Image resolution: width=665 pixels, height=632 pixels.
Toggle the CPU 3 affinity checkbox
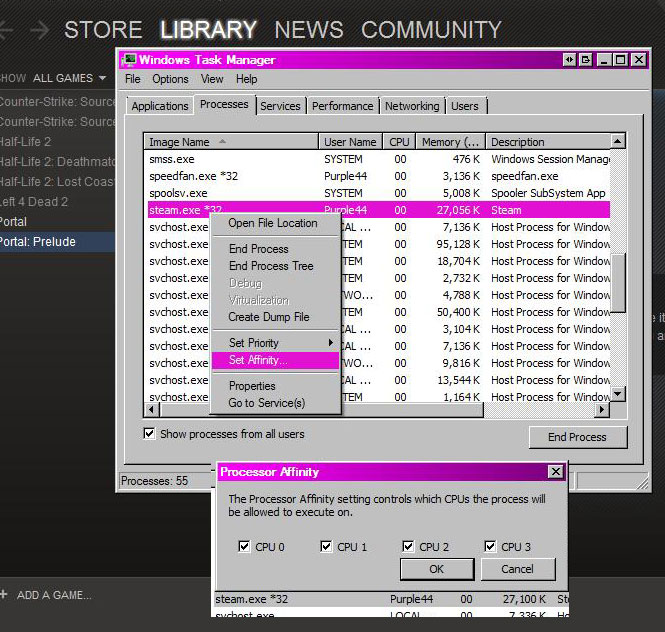coord(490,546)
